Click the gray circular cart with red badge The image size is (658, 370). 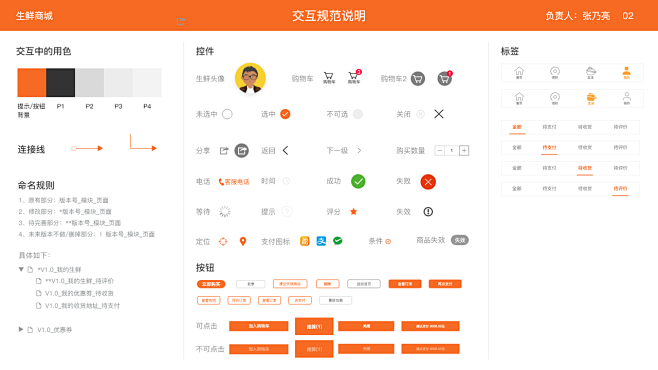point(445,78)
